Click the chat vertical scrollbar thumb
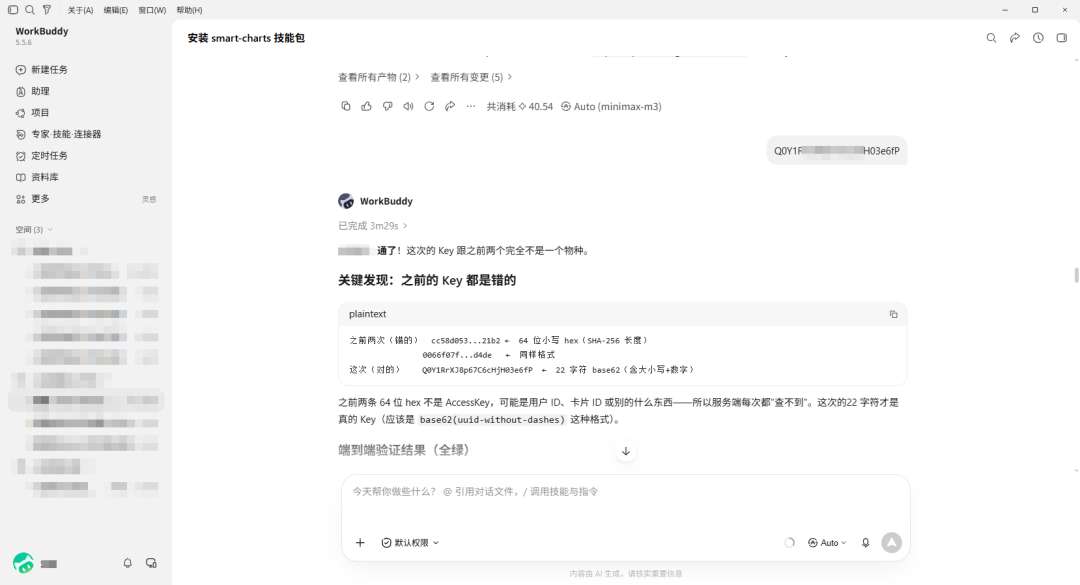 (1076, 275)
